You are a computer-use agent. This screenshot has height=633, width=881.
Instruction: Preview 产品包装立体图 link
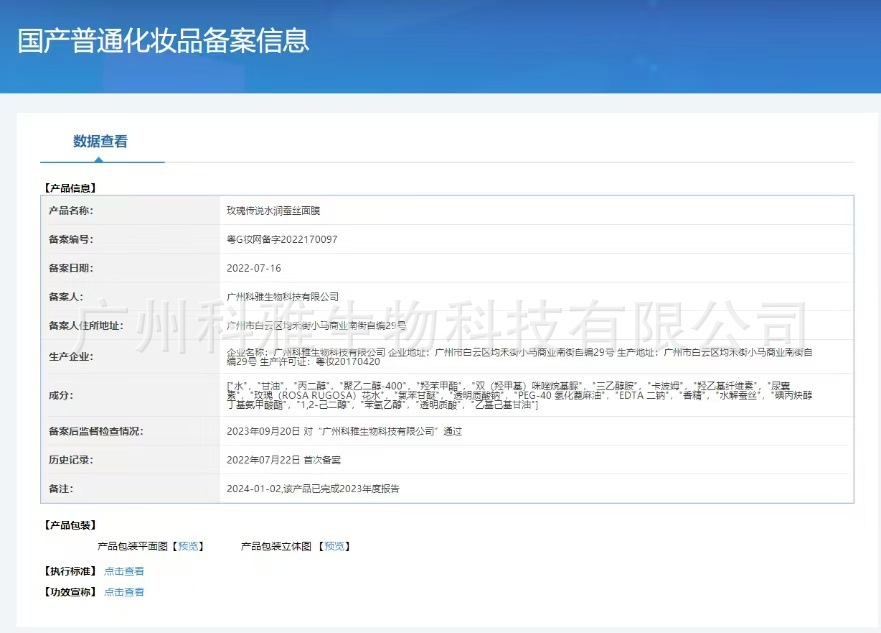tap(334, 546)
